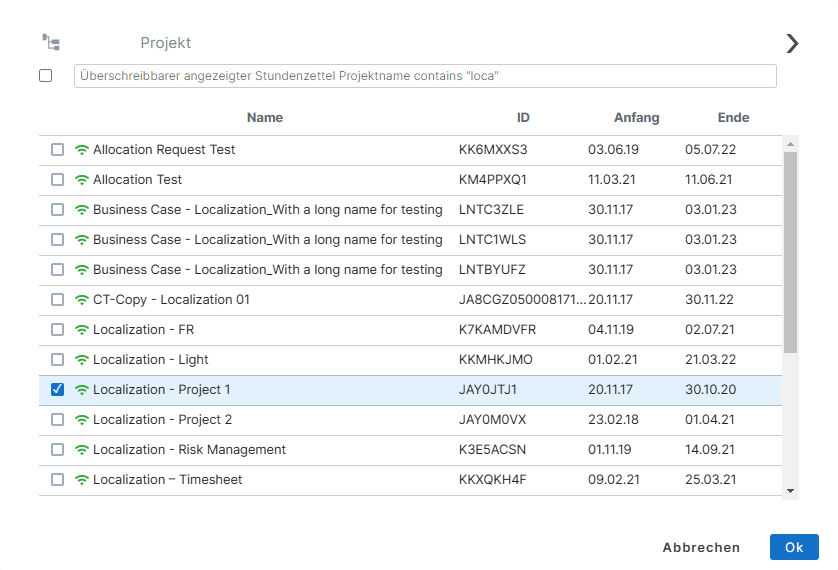Image resolution: width=838 pixels, height=570 pixels.
Task: Click the green icon beside Localization – Timesheet
Action: [x=82, y=480]
